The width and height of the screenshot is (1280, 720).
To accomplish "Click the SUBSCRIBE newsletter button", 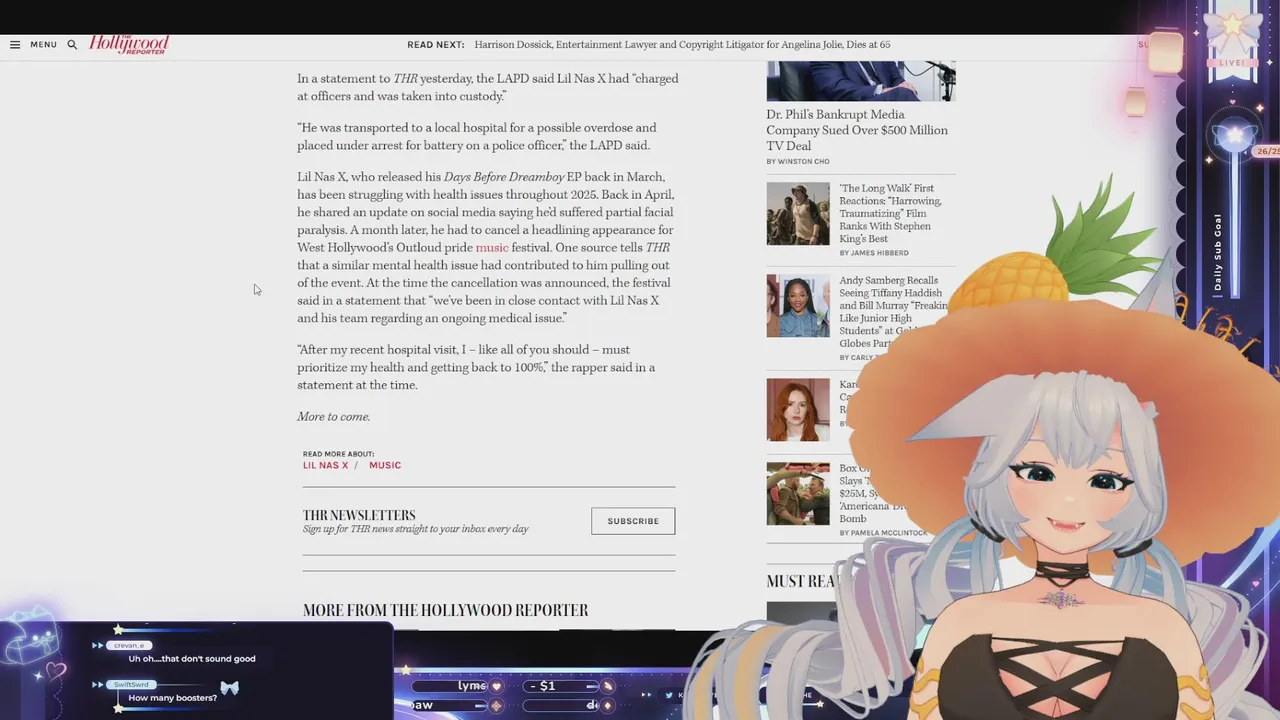I will pyautogui.click(x=633, y=521).
